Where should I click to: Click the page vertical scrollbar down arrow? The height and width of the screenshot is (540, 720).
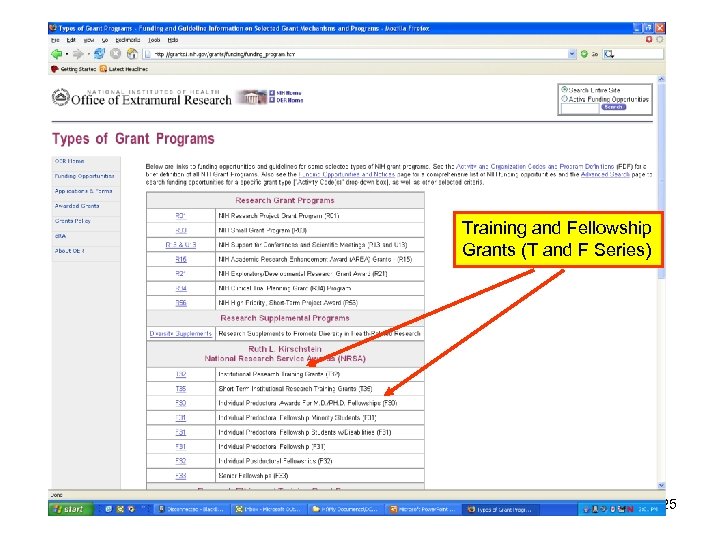tap(661, 485)
